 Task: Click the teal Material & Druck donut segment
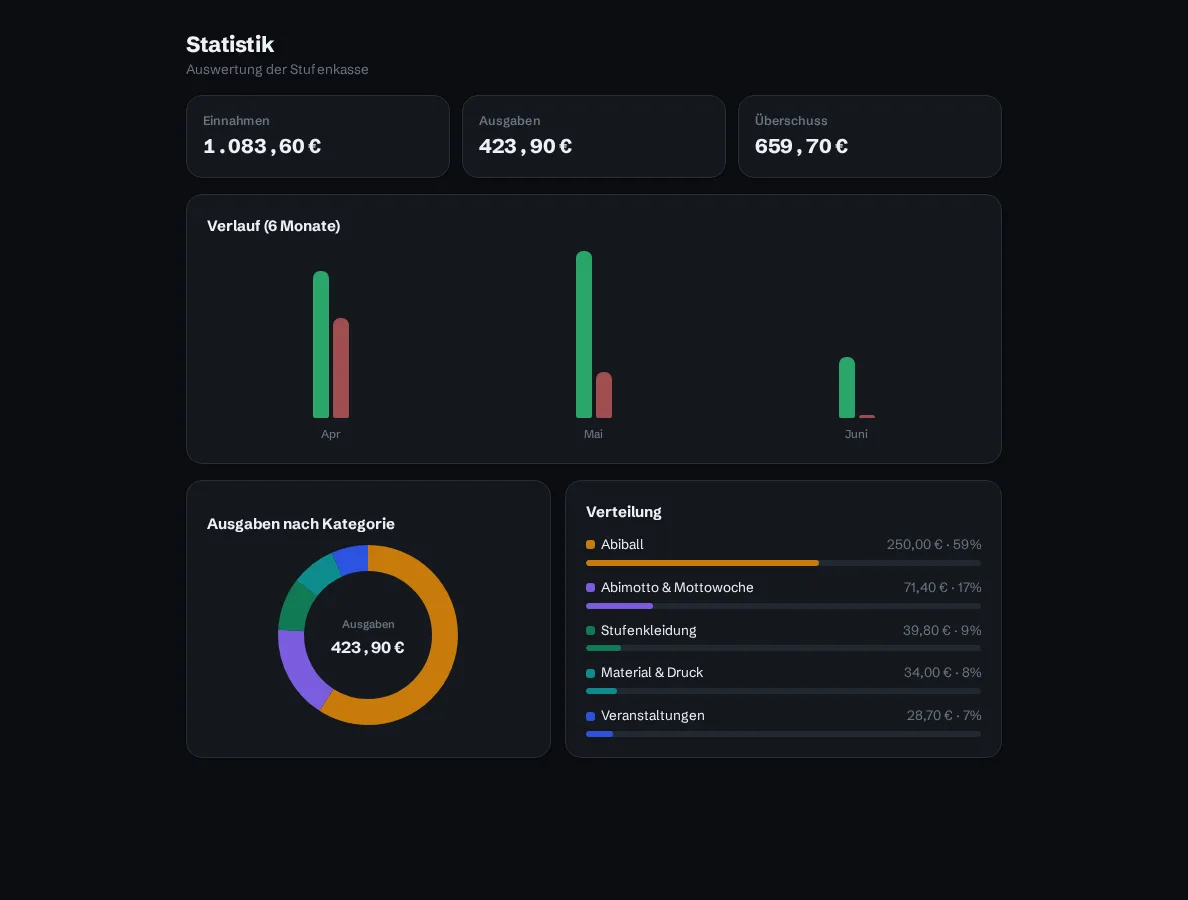[320, 571]
